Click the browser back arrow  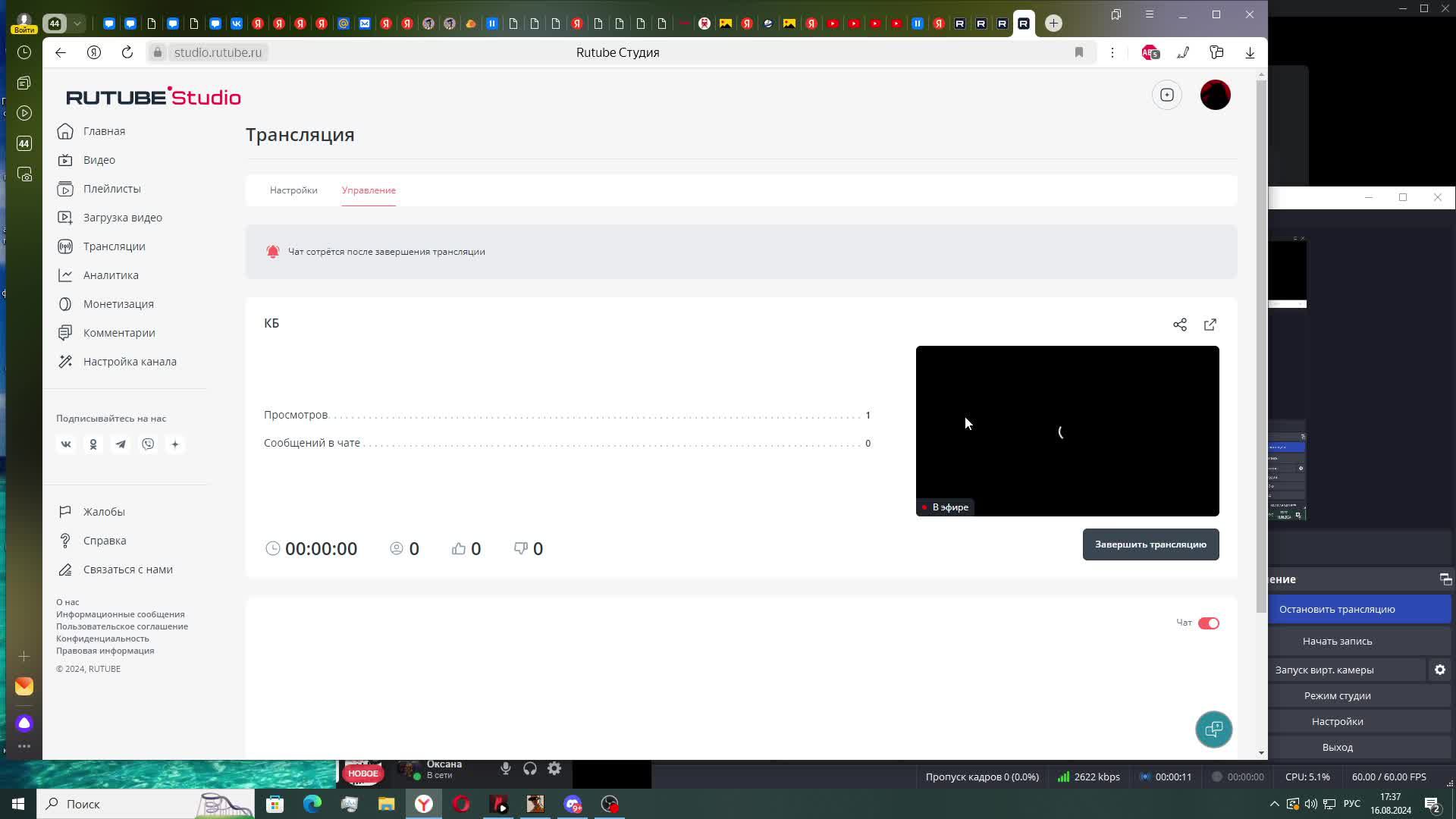click(61, 52)
